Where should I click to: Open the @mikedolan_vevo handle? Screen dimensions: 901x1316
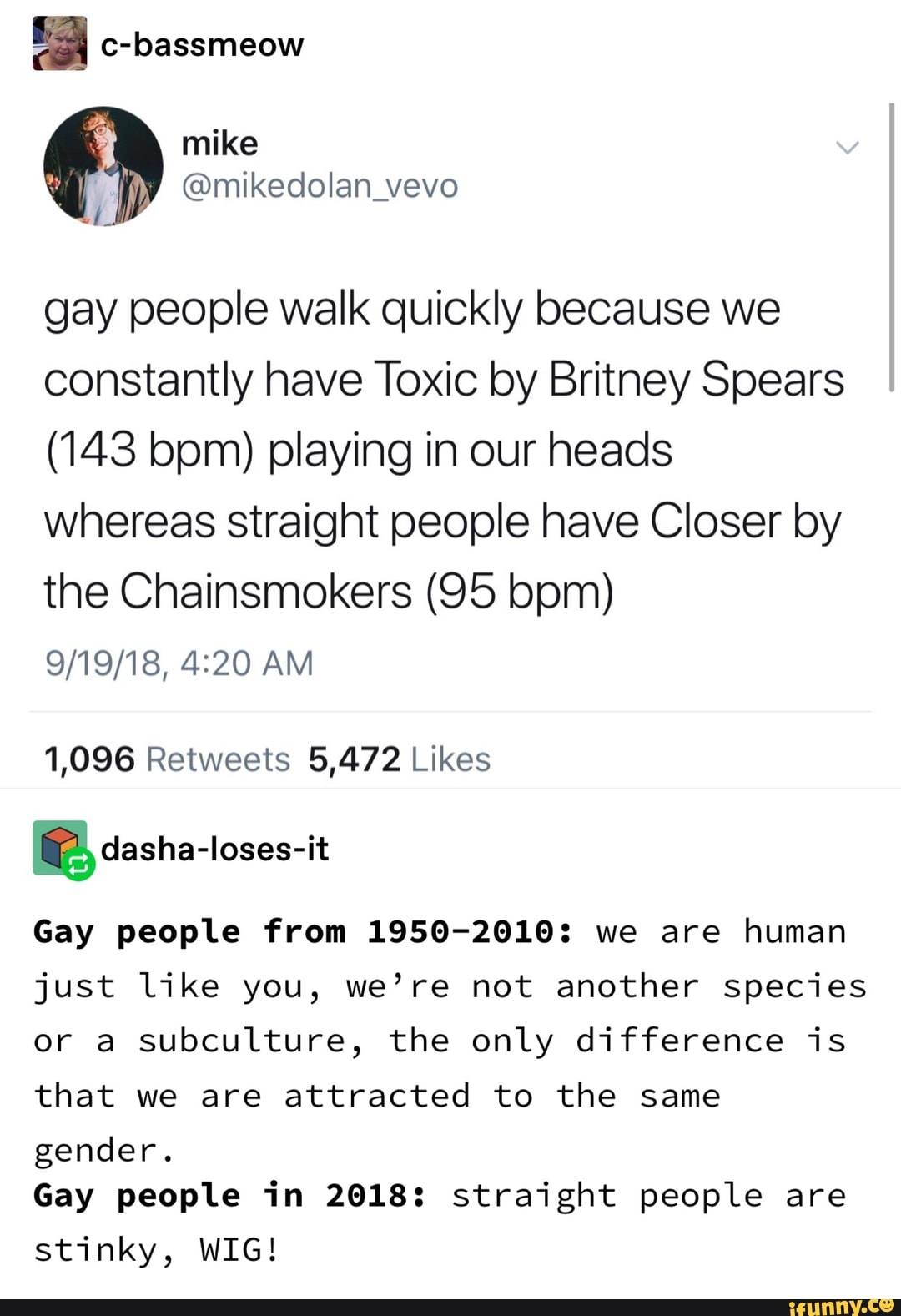coord(320,185)
